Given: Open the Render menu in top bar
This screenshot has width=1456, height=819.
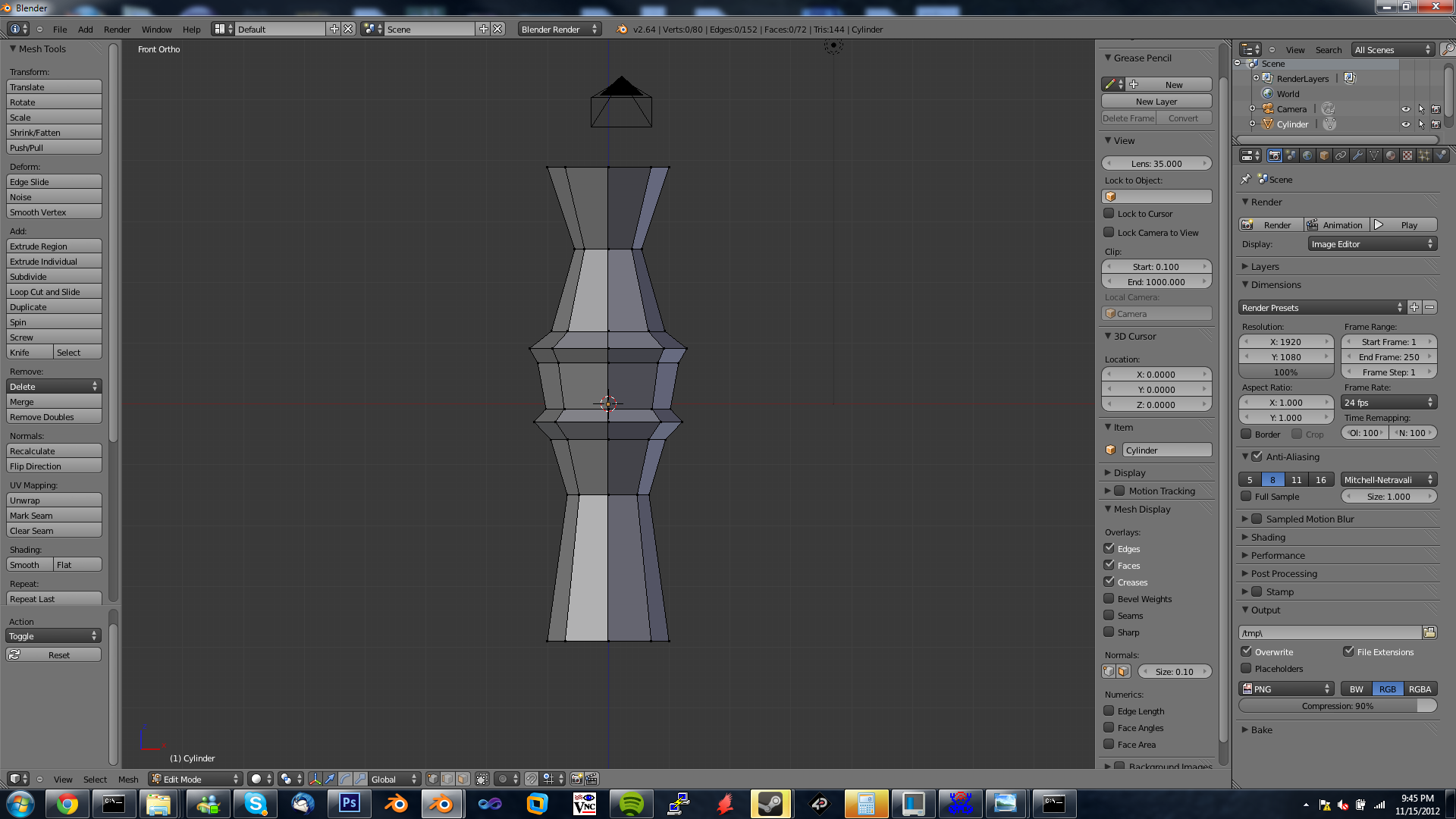Looking at the screenshot, I should (x=117, y=29).
